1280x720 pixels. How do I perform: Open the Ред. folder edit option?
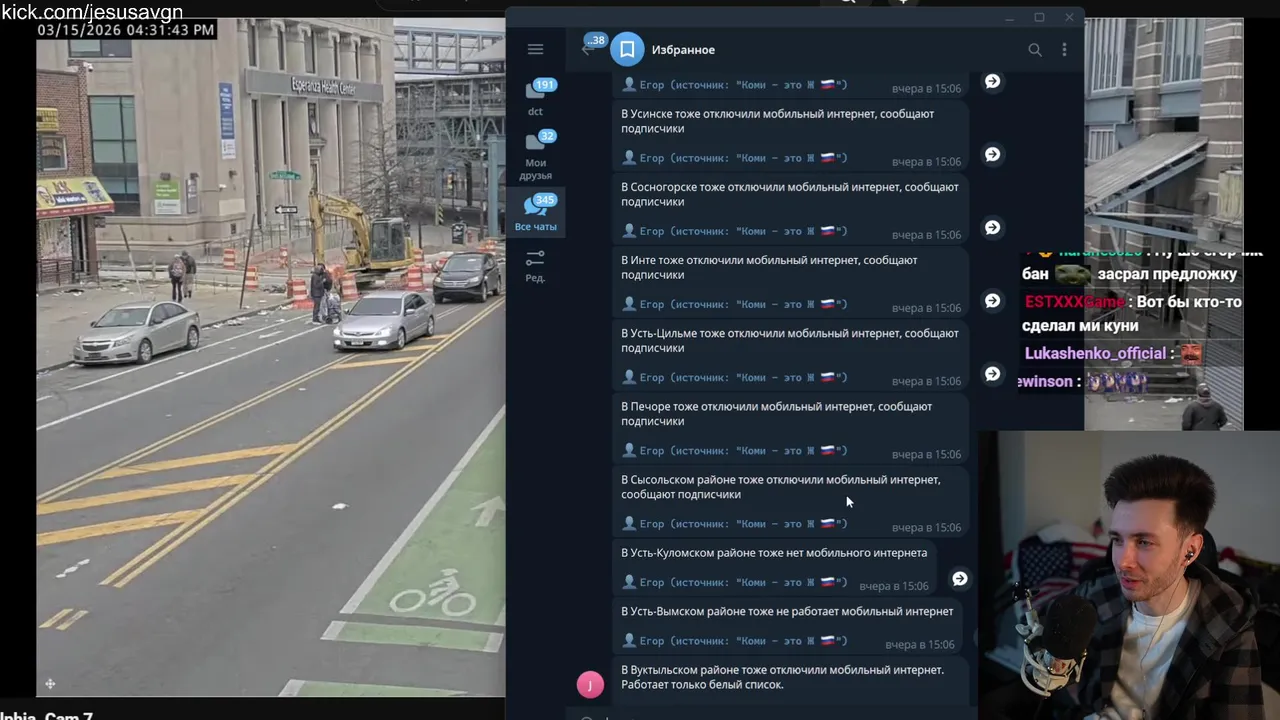[536, 266]
